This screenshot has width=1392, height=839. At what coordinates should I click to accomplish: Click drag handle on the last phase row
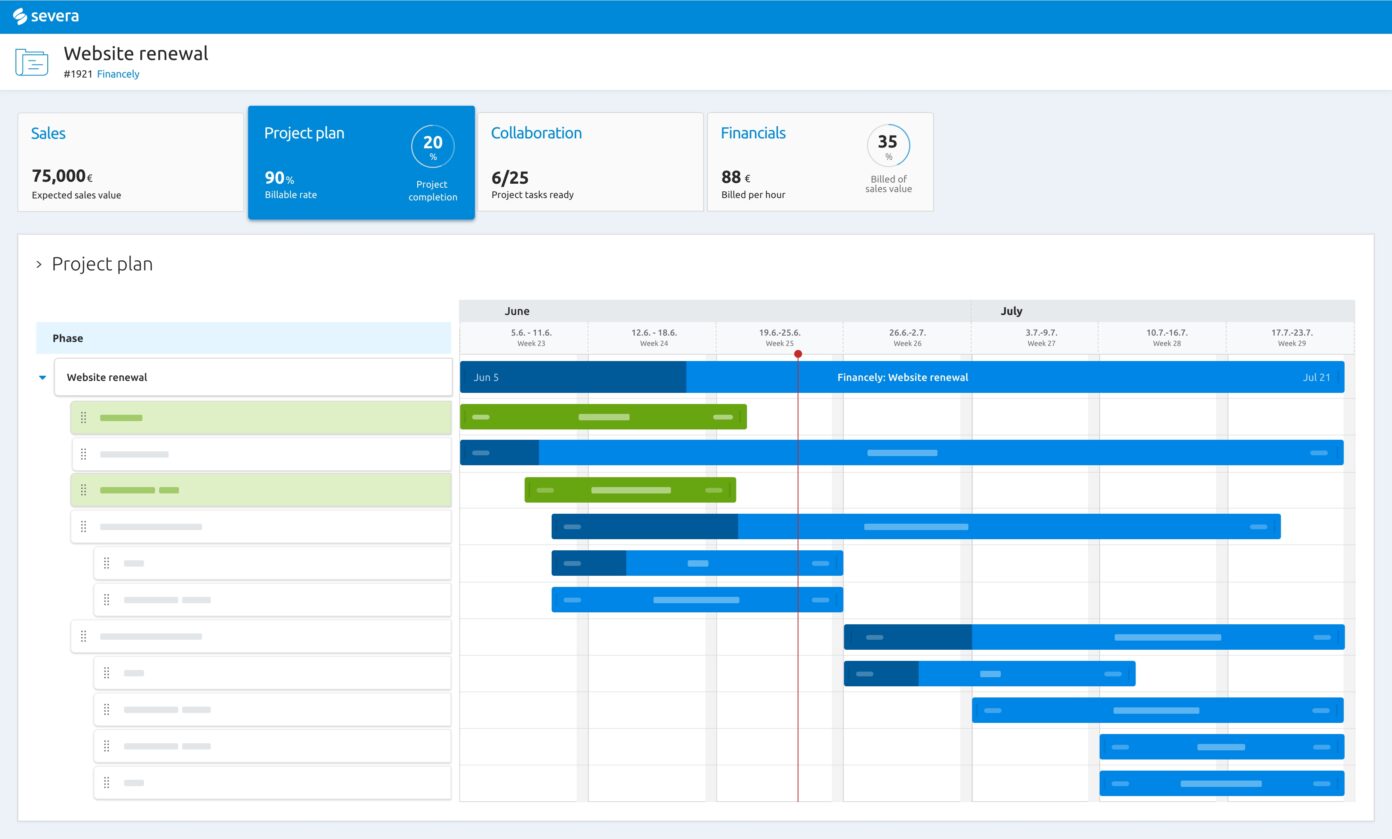click(x=106, y=782)
